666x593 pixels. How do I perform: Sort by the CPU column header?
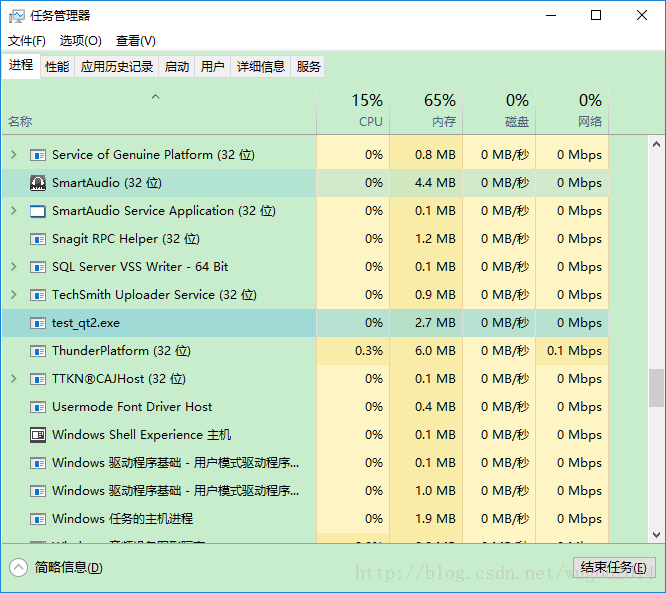pos(353,113)
